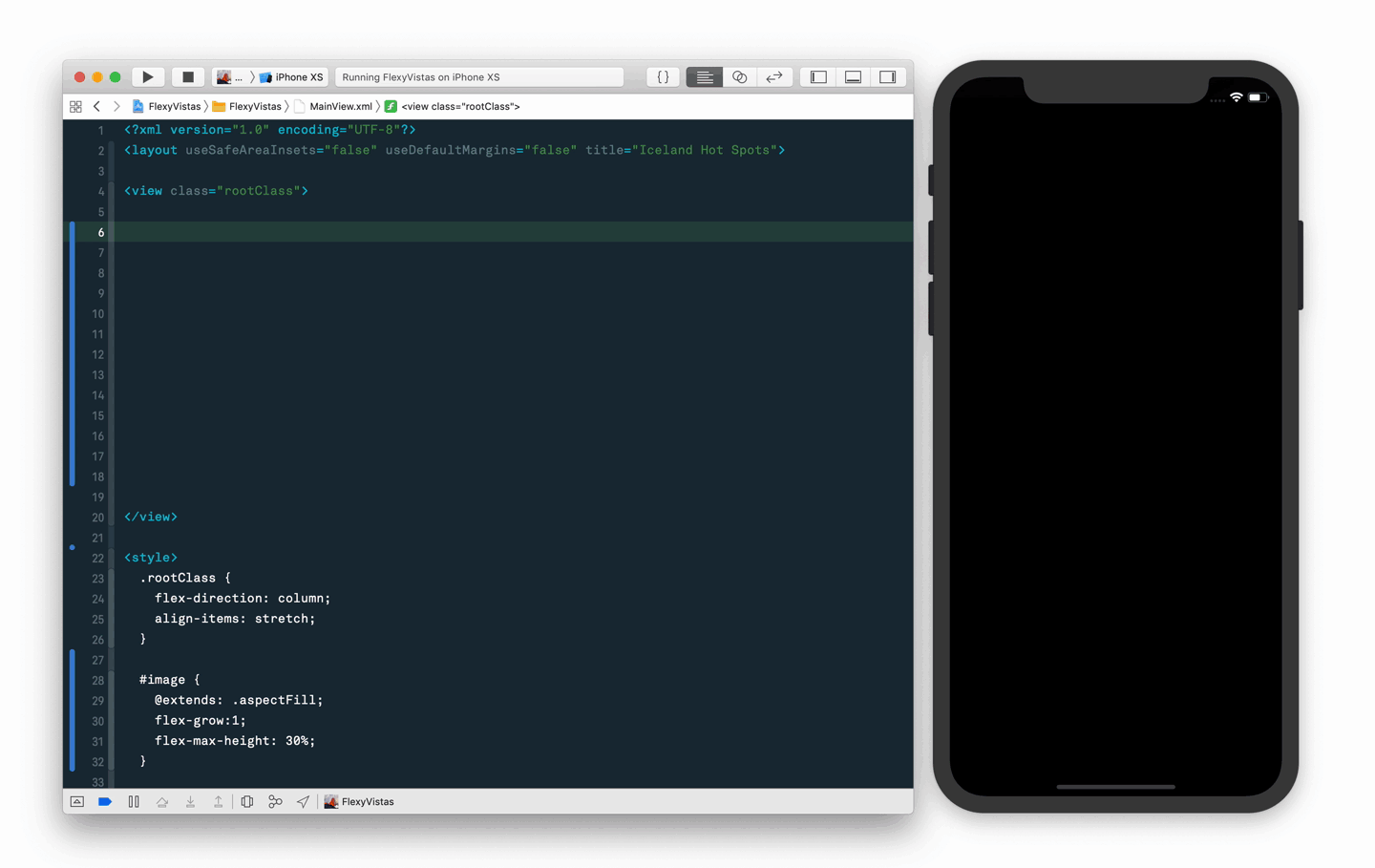Click the flex-direction: column; line
The width and height of the screenshot is (1375, 868).
point(243,598)
